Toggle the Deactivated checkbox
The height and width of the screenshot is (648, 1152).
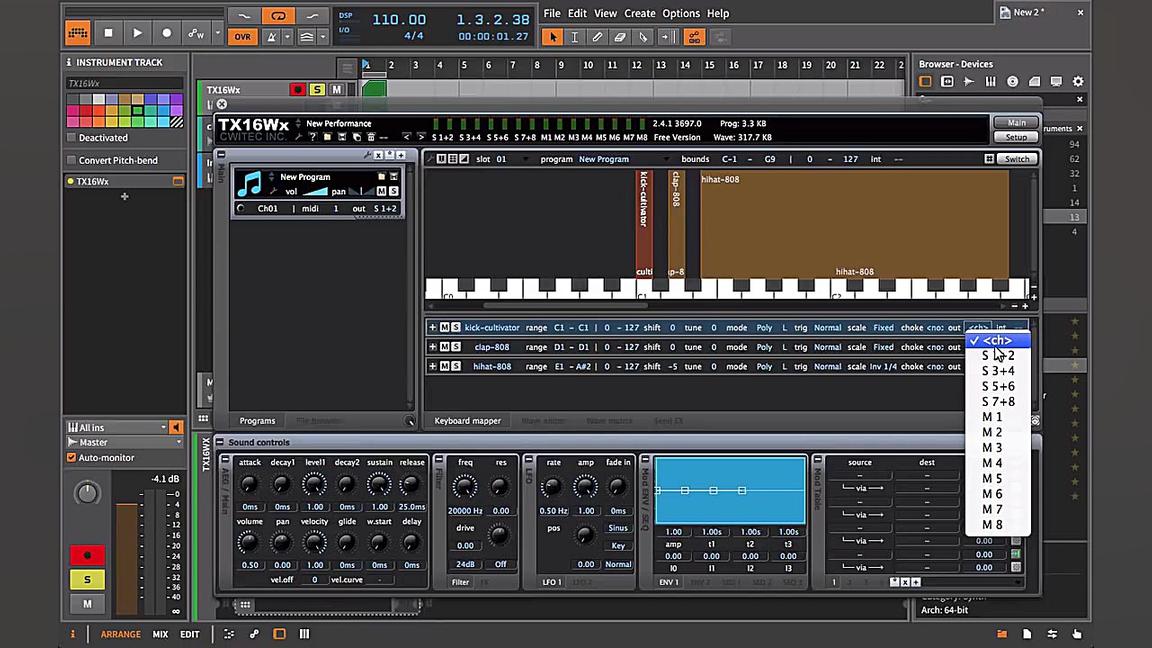point(71,137)
